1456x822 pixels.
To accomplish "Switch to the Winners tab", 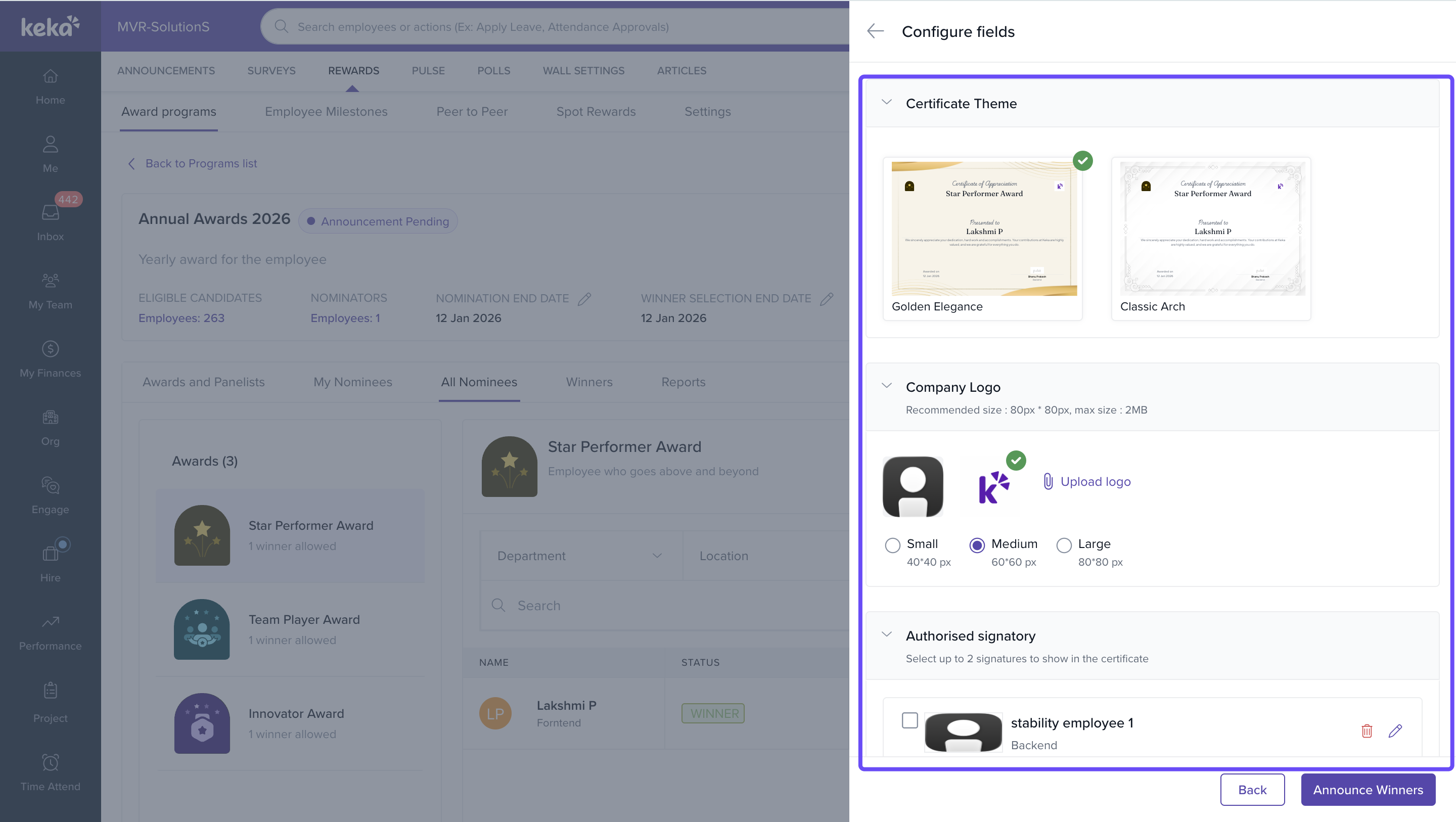I will [589, 382].
